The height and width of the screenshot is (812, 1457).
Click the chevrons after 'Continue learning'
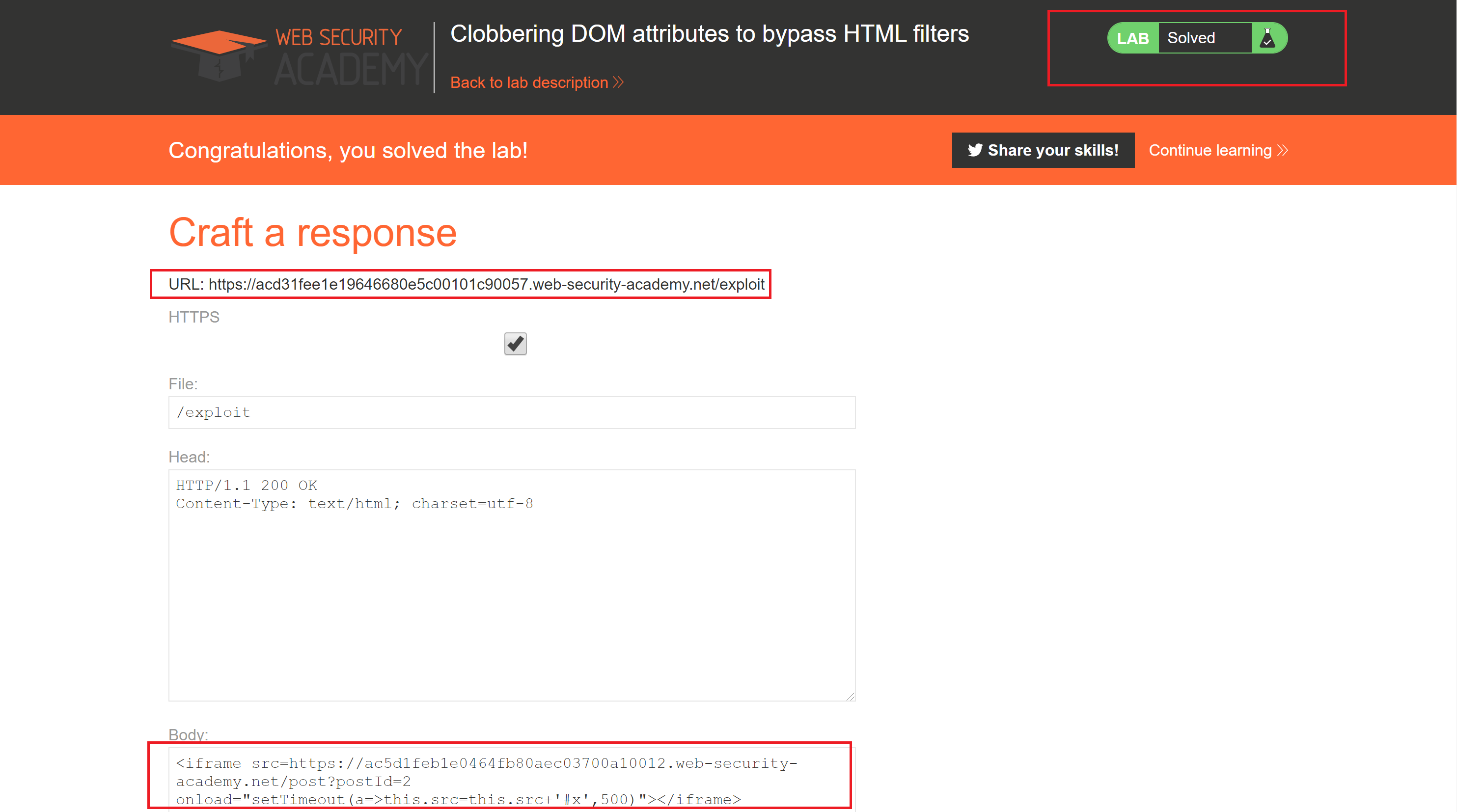point(1283,150)
